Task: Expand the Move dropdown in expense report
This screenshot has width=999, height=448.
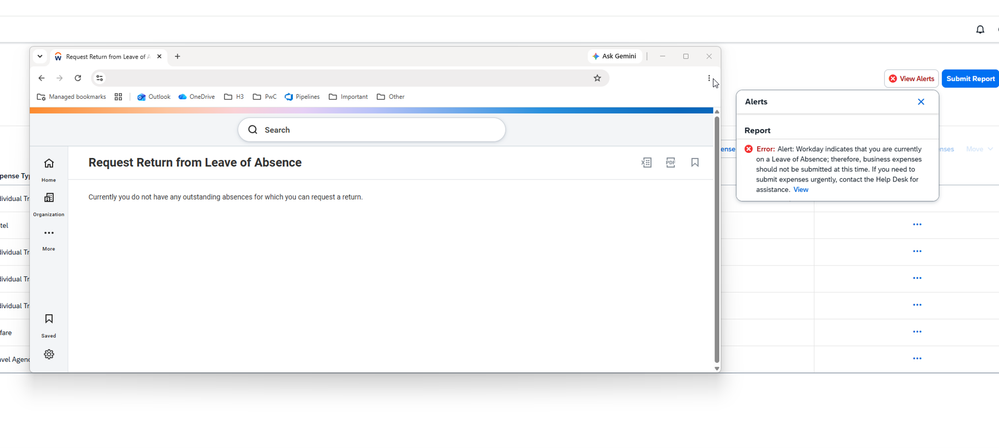Action: [x=979, y=148]
